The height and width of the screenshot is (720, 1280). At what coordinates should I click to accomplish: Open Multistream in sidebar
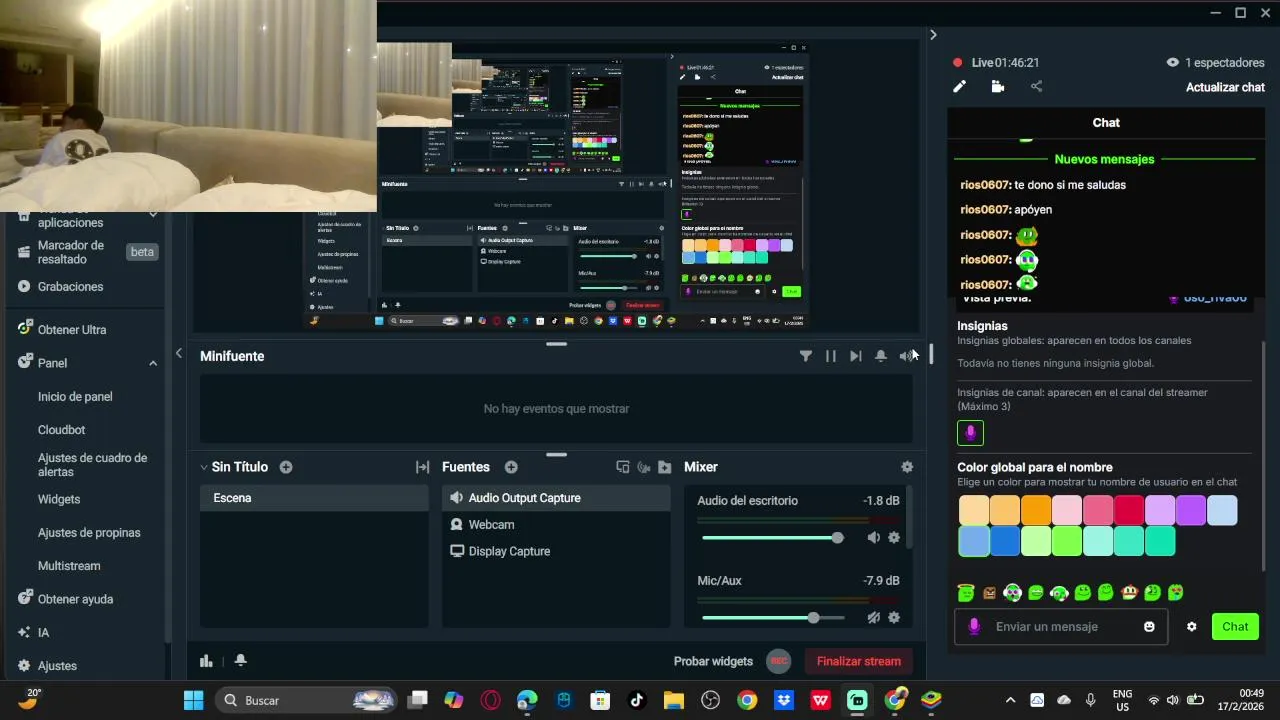click(69, 566)
